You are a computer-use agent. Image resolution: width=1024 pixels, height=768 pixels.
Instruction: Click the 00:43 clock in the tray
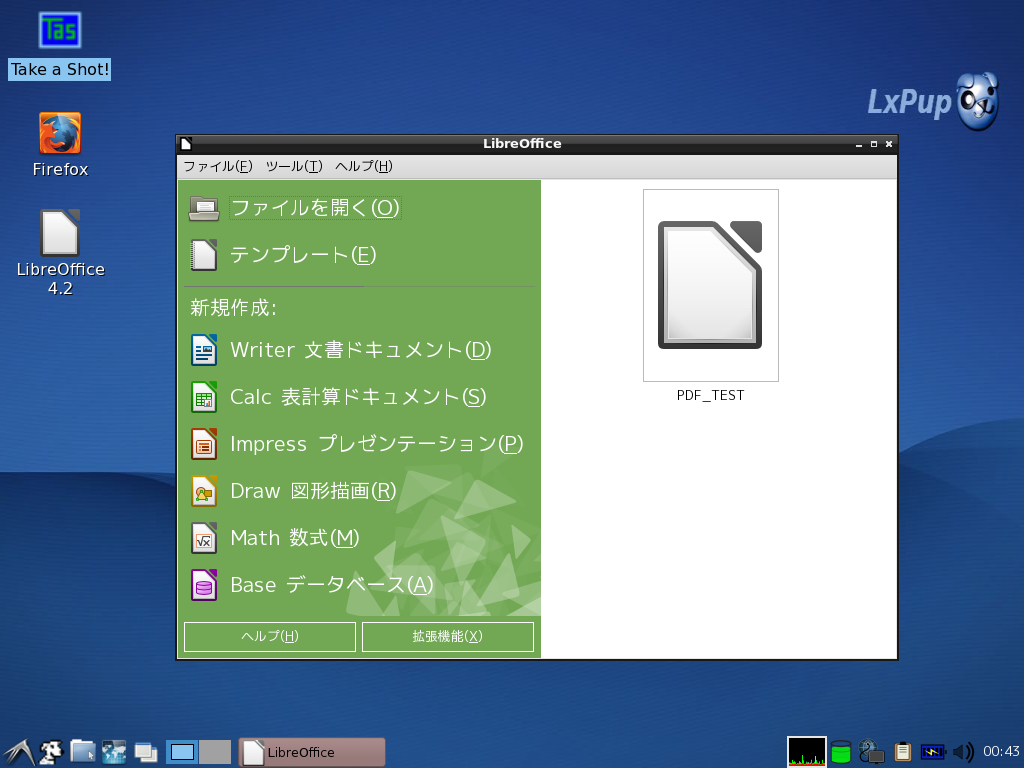click(x=1000, y=752)
